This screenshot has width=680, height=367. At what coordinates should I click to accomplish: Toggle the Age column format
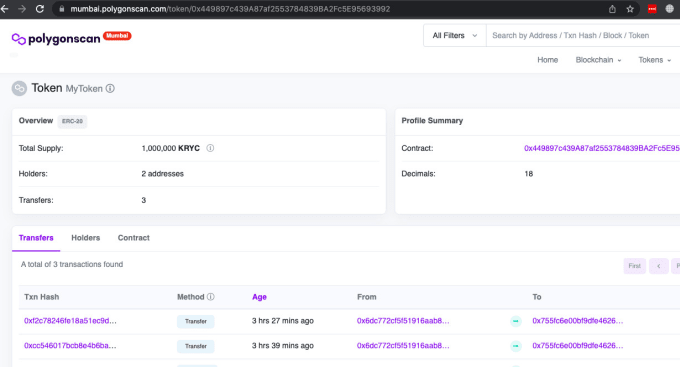(x=259, y=297)
